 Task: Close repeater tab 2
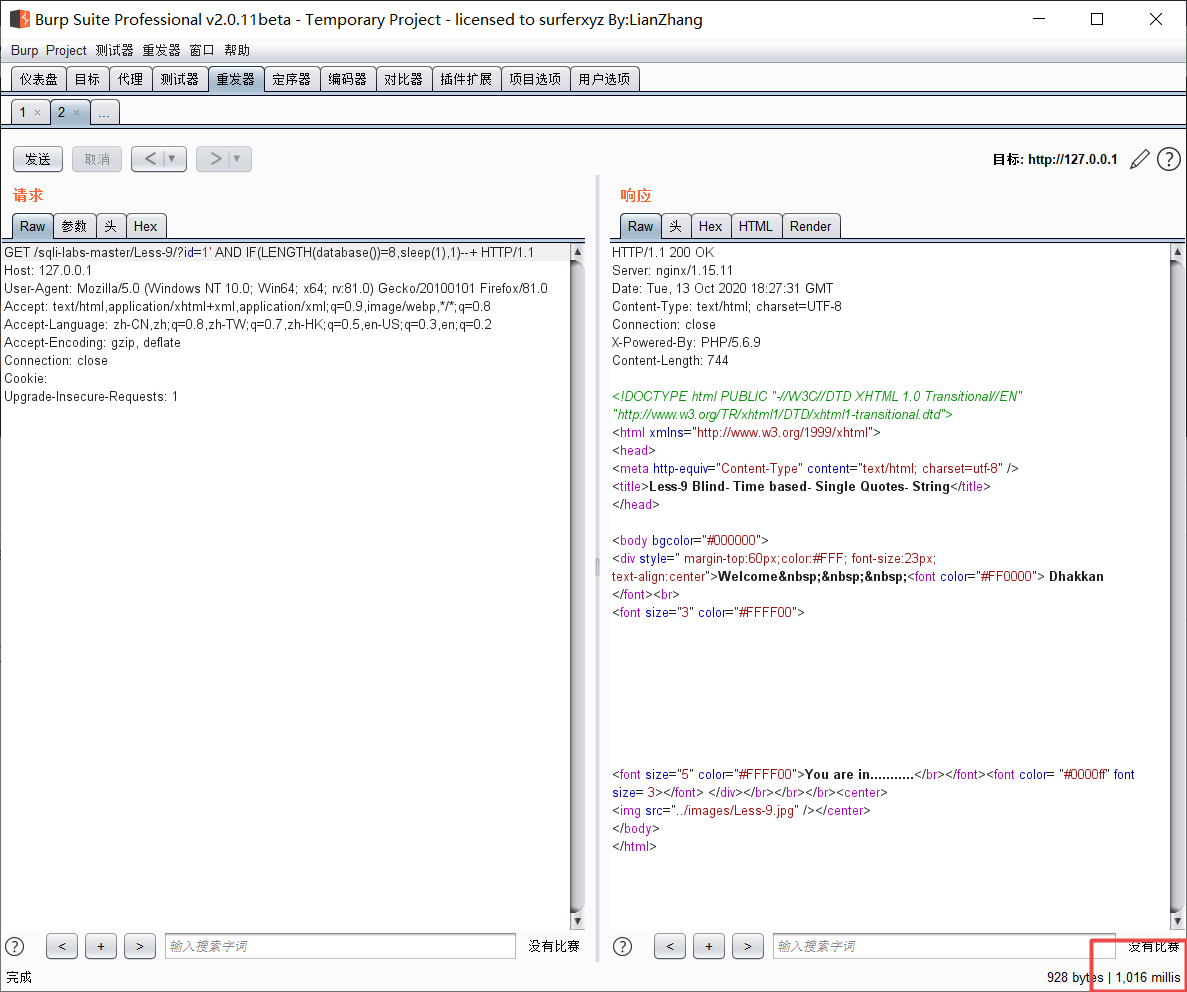pos(76,112)
